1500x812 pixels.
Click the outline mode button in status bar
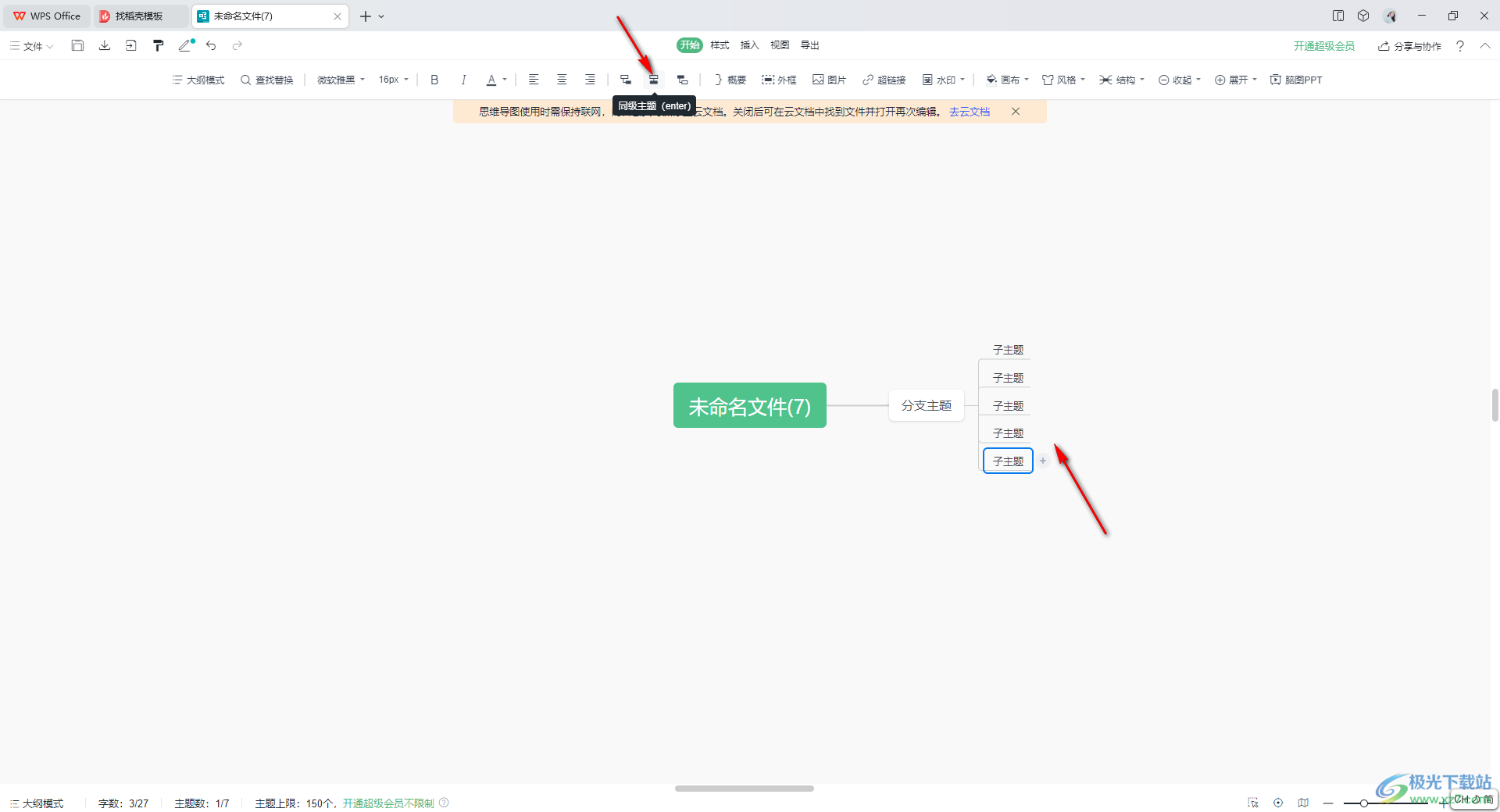pos(37,803)
